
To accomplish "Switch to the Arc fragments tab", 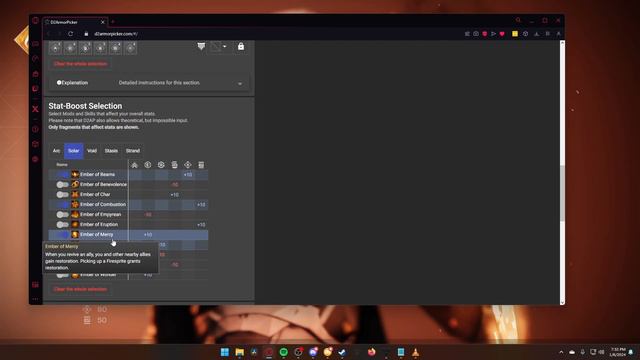I will click(56, 151).
